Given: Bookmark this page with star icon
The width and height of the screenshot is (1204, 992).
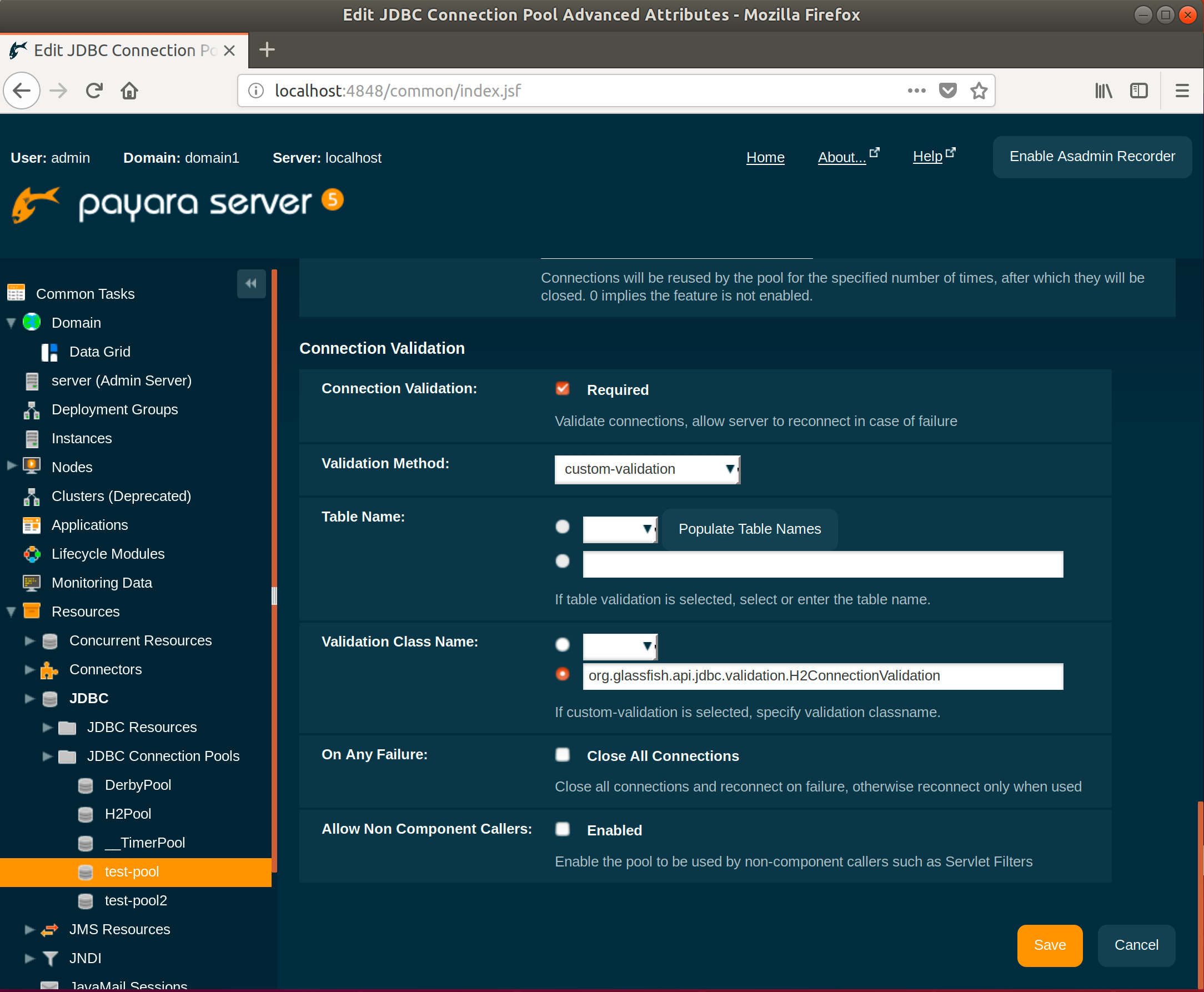Looking at the screenshot, I should tap(979, 91).
